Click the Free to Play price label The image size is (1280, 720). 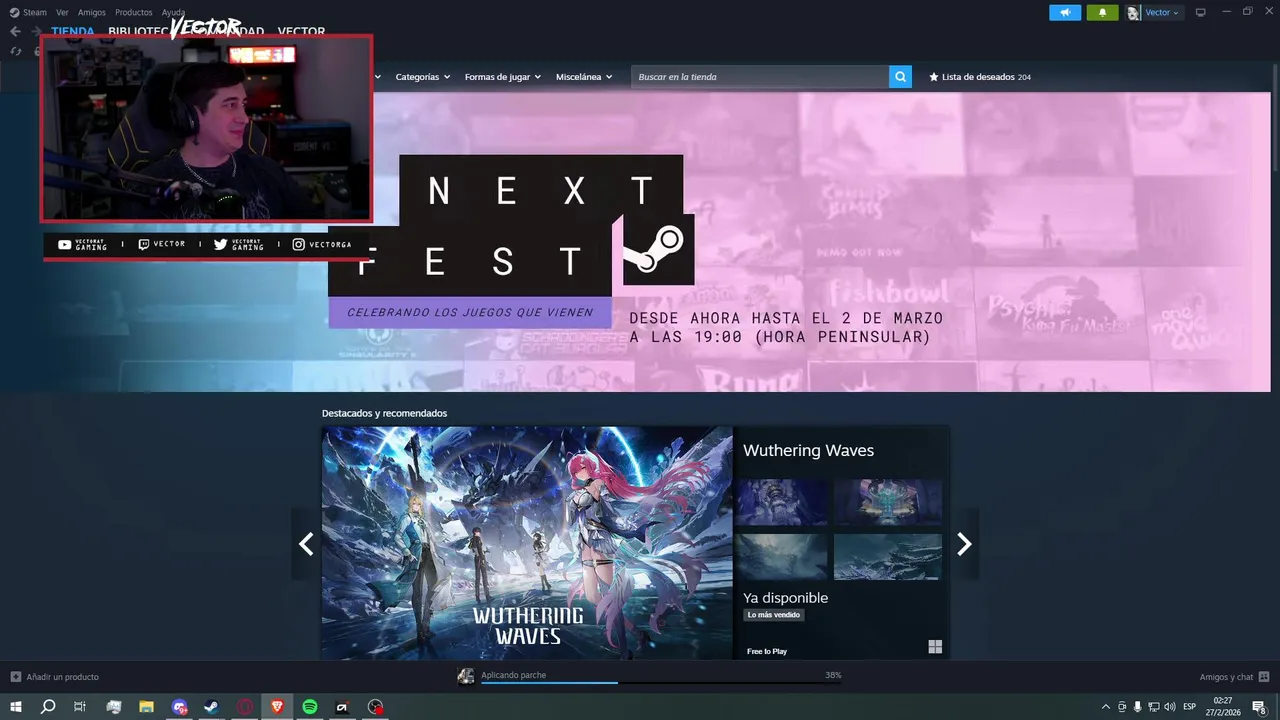coord(767,651)
